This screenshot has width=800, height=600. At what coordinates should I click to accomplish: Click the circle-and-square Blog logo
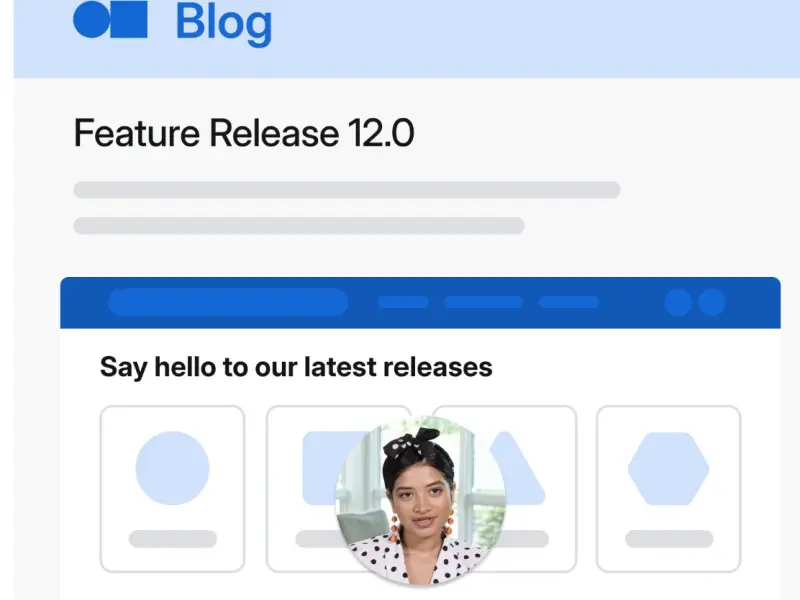tap(111, 20)
